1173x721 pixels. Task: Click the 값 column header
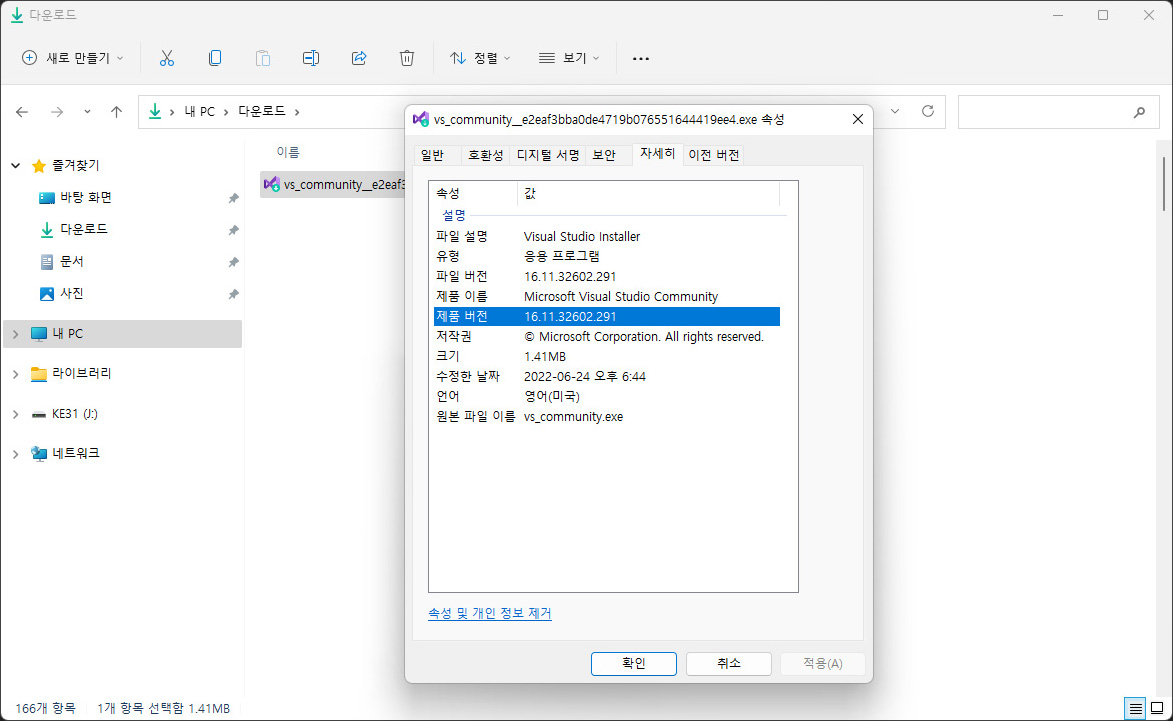click(649, 194)
